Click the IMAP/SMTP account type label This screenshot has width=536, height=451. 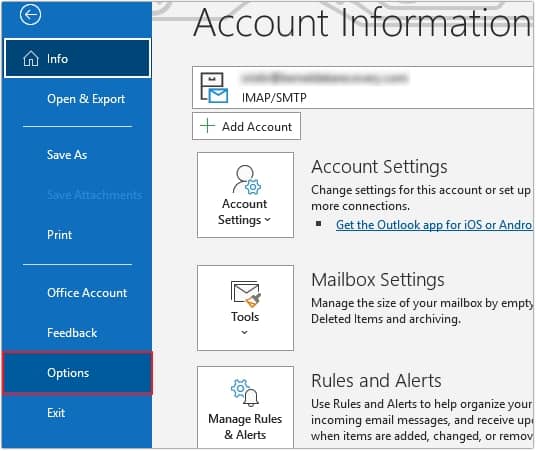click(274, 98)
